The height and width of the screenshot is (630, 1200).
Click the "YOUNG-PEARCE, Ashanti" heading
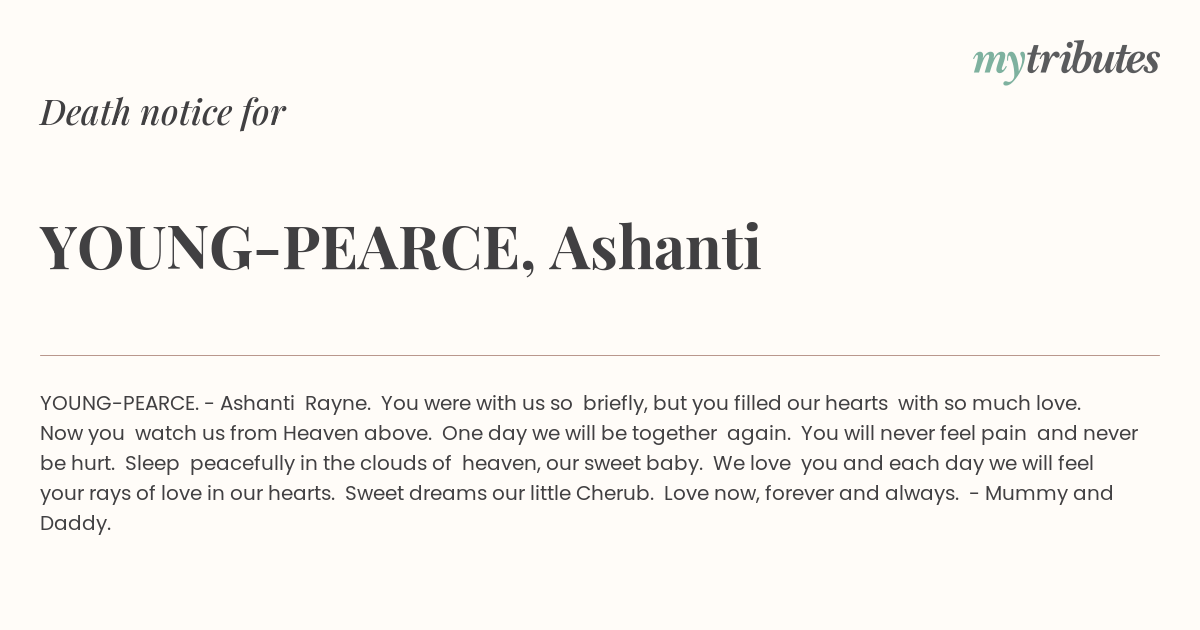click(x=400, y=247)
